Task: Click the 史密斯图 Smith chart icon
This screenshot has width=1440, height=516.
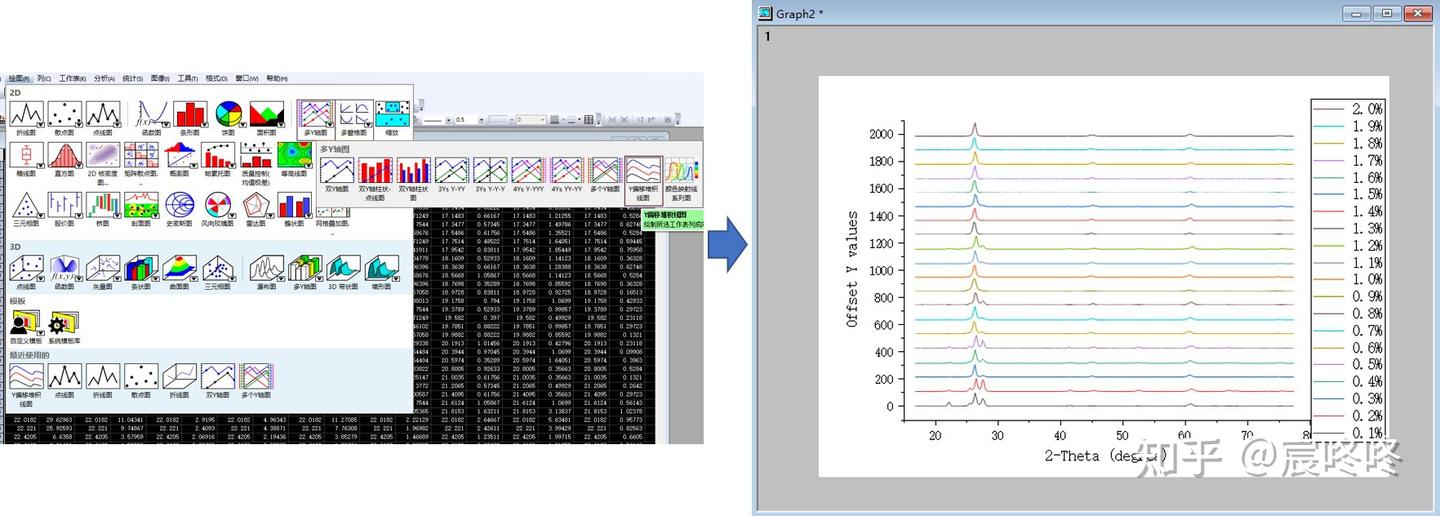Action: pos(179,206)
